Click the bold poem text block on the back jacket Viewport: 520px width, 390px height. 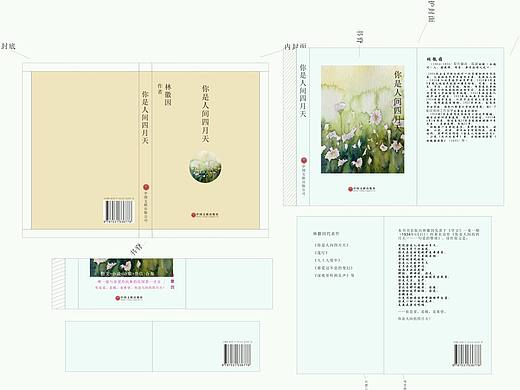(x=423, y=275)
